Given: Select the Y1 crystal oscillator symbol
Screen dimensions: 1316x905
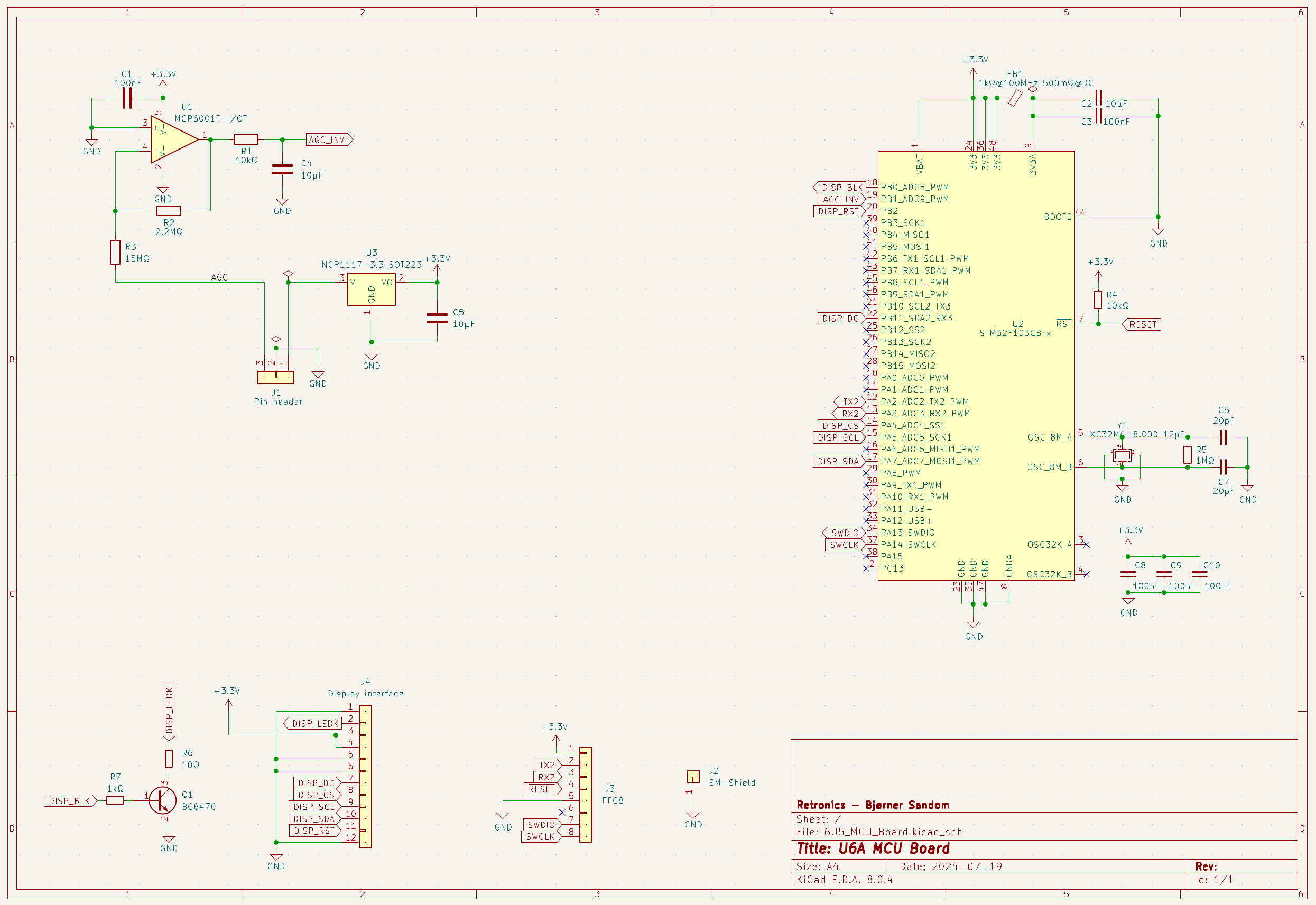Looking at the screenshot, I should 1122,455.
